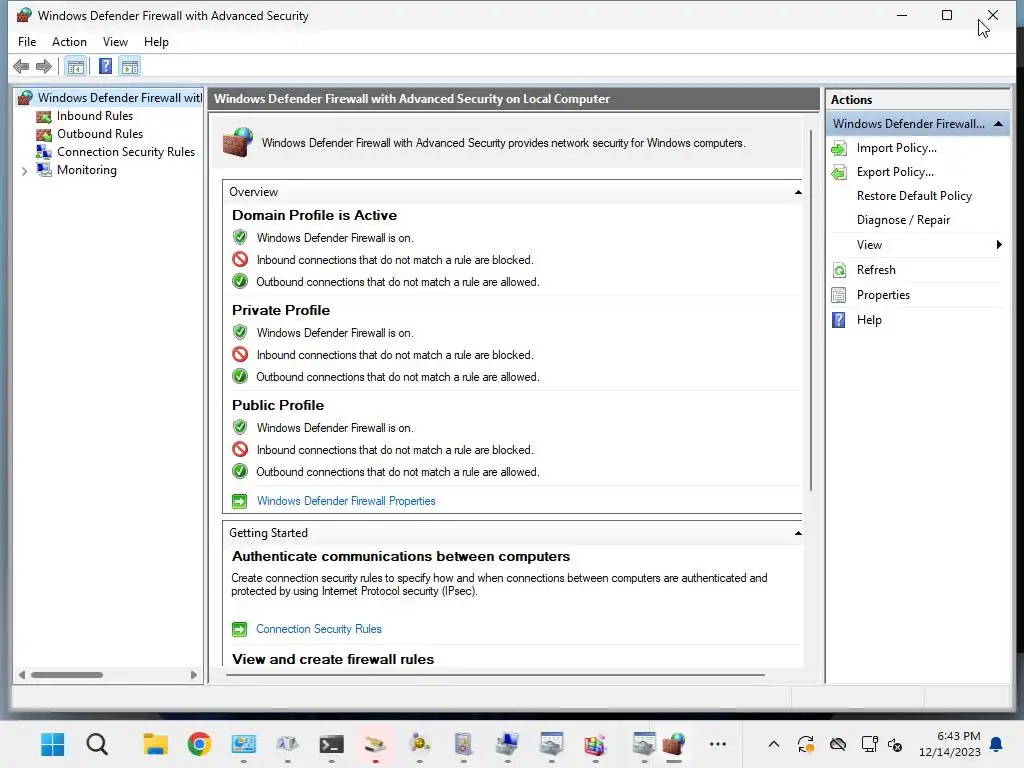
Task: Click taskbar overflow three dots
Action: (x=718, y=744)
